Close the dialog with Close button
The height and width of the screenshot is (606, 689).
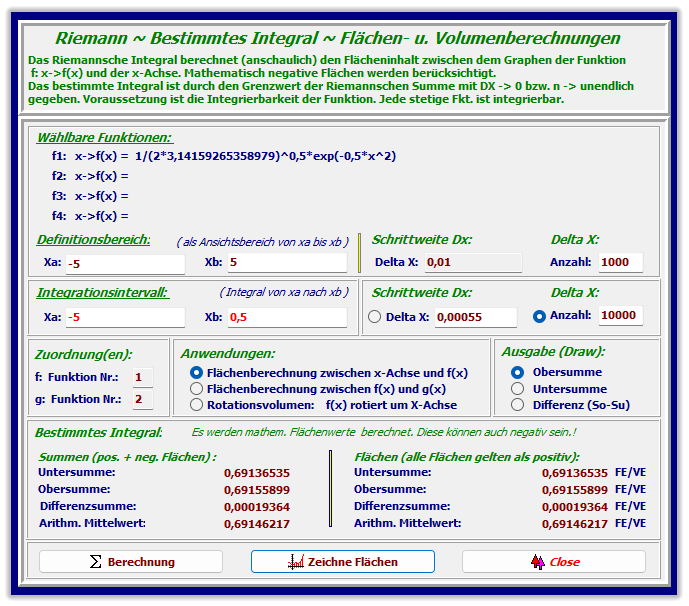click(x=553, y=562)
